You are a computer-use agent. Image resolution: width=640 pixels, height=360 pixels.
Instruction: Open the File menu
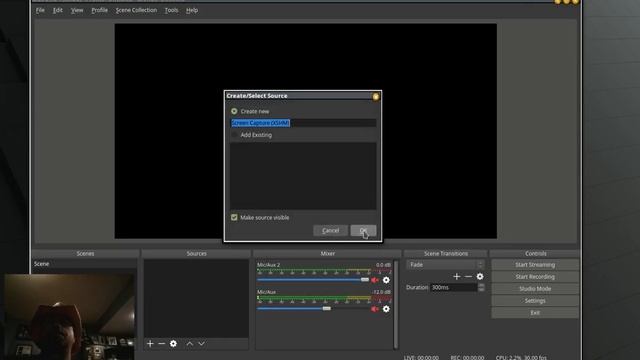(x=40, y=10)
